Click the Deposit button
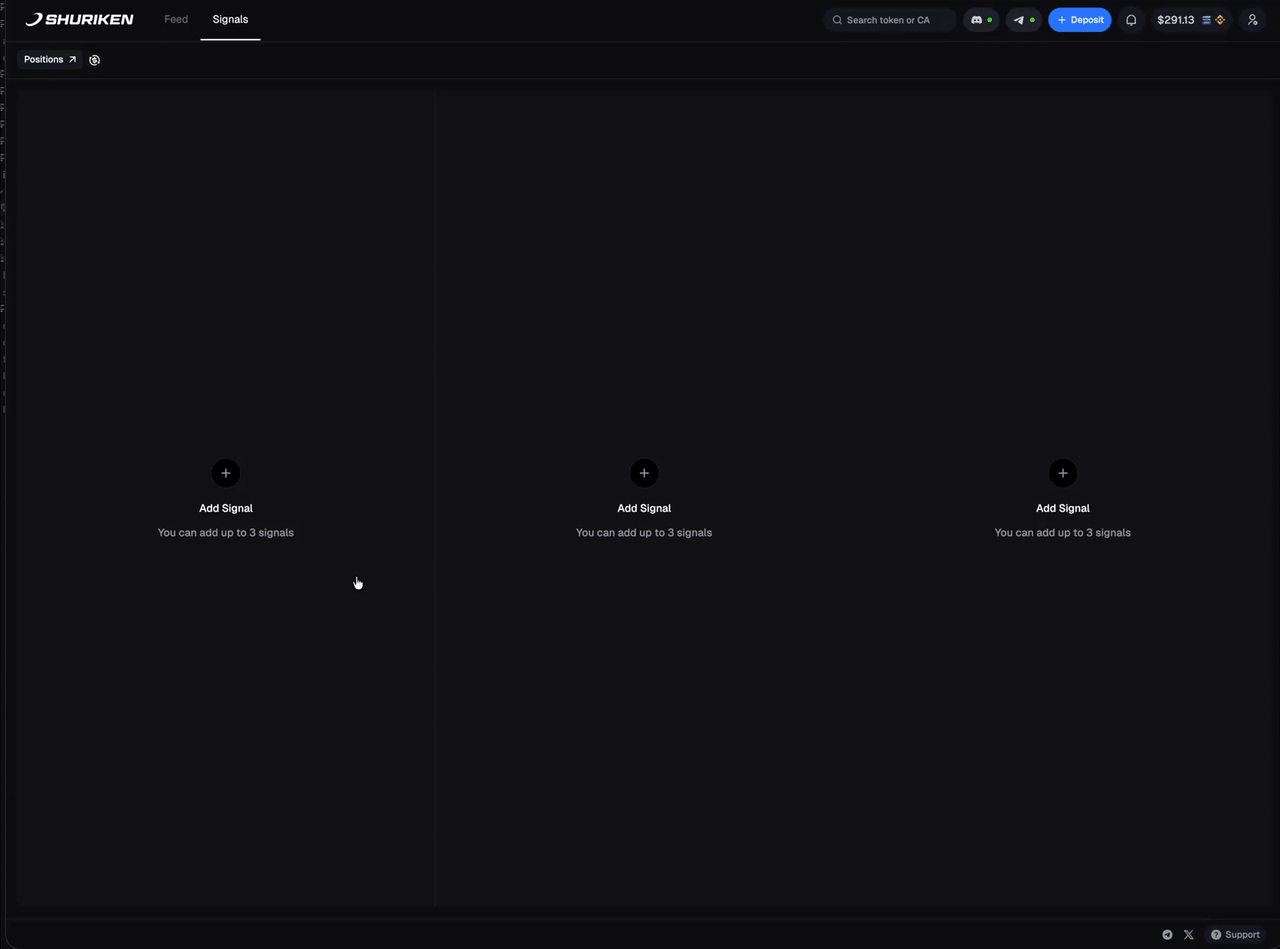This screenshot has width=1280, height=949. 1079,20
